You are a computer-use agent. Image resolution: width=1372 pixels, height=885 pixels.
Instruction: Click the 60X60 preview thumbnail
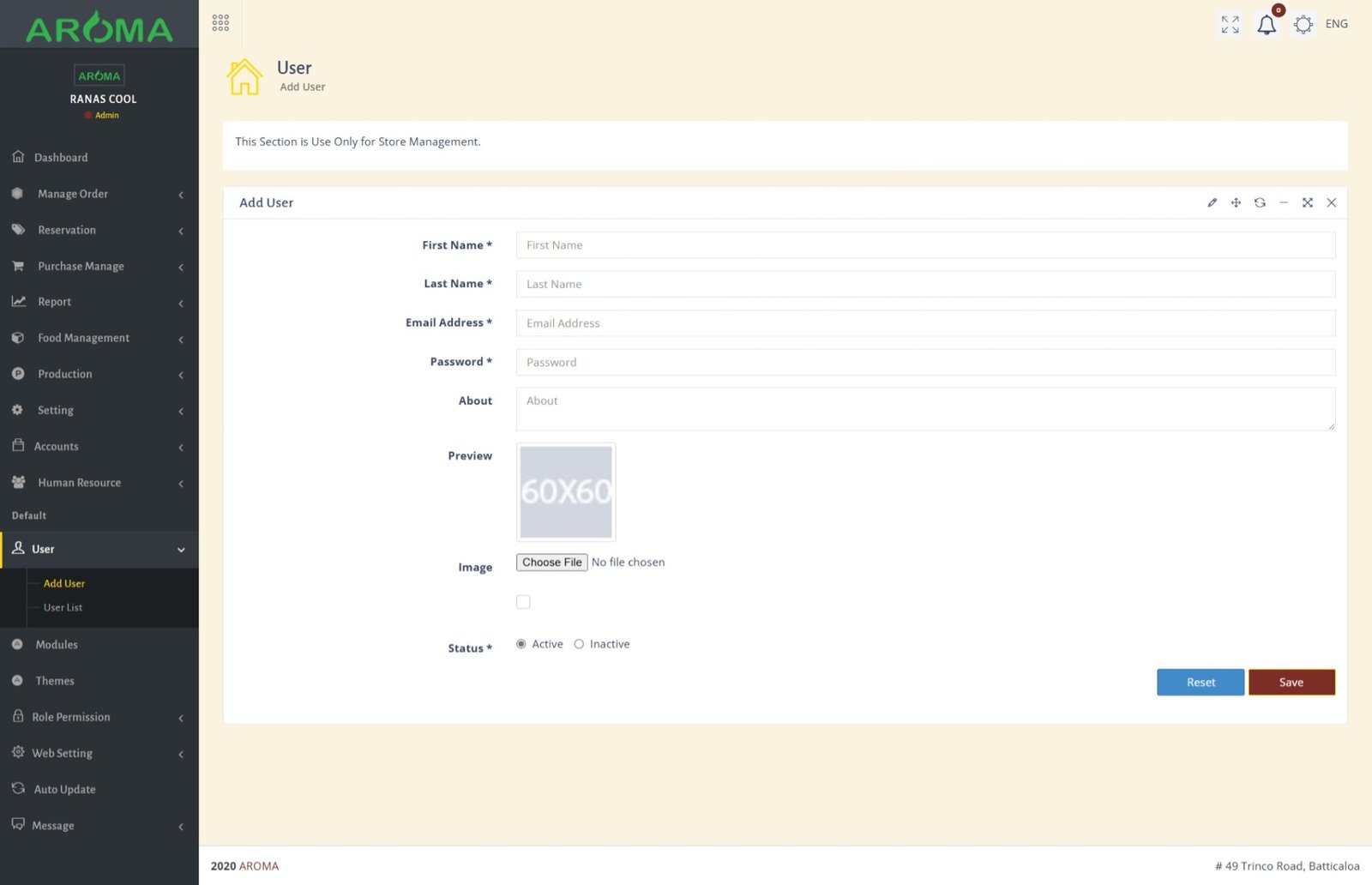click(566, 492)
